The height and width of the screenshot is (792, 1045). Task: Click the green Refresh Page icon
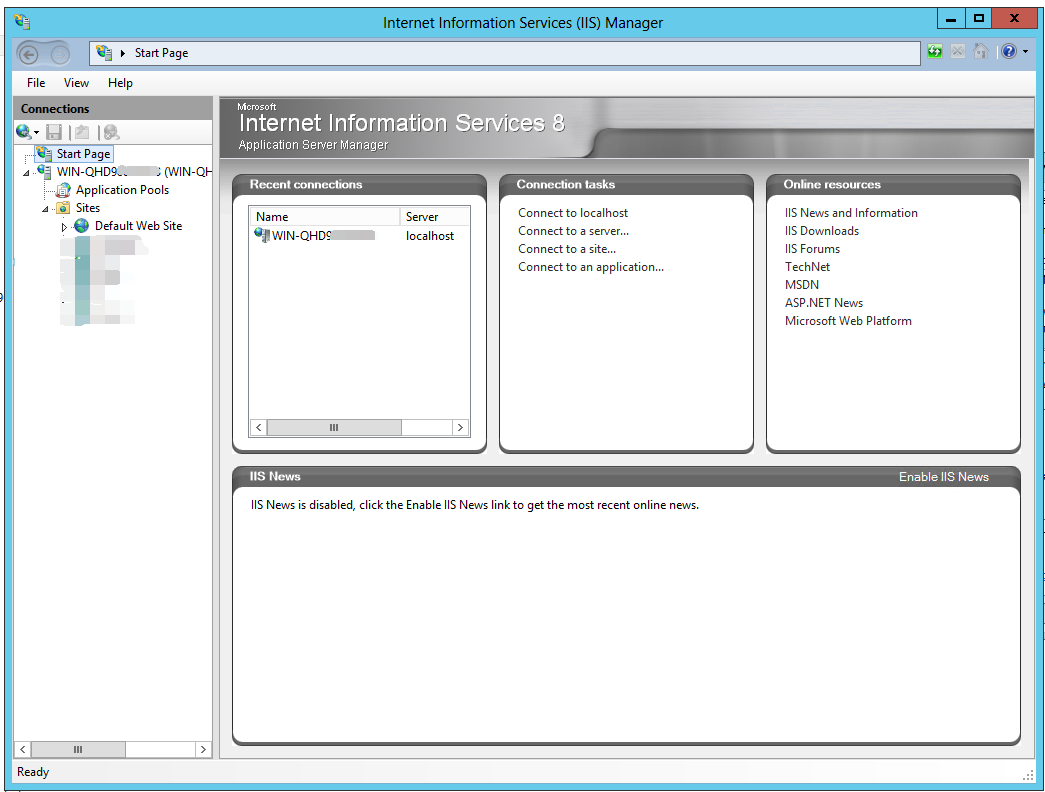point(934,52)
